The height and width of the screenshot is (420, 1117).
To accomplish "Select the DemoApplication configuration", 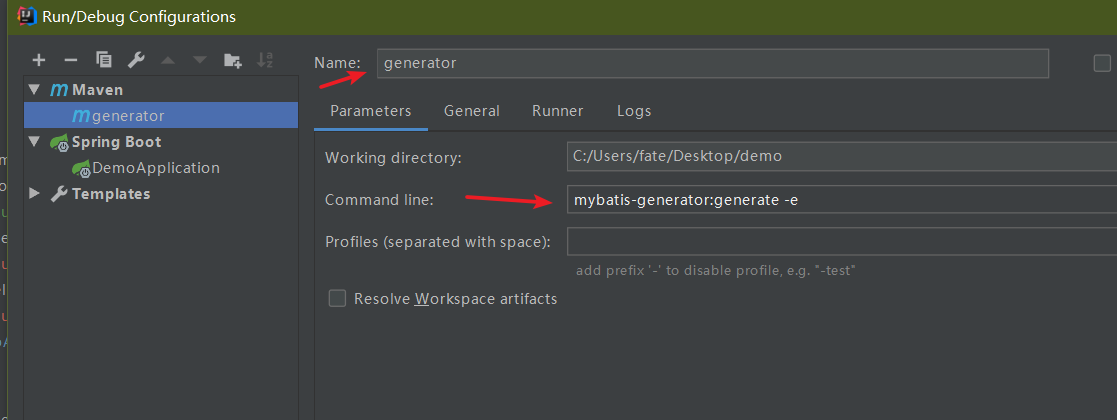I will (161, 168).
